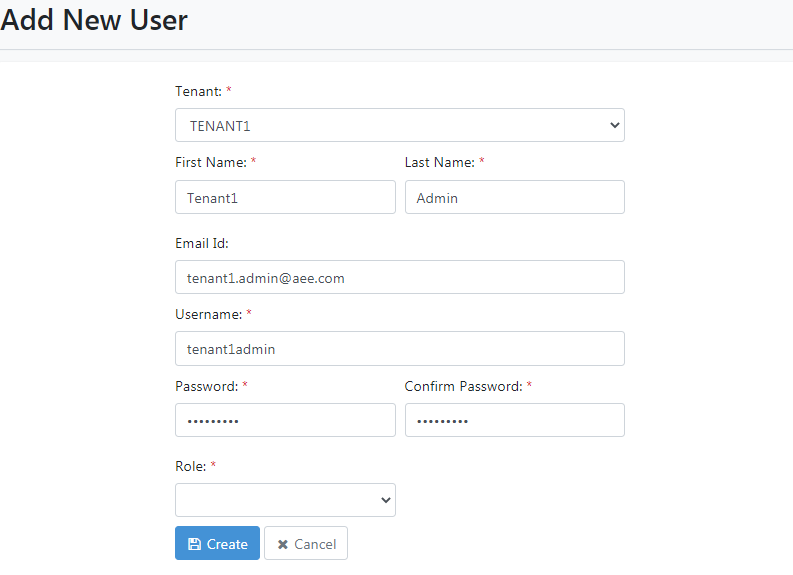Focus the Password input field
The width and height of the screenshot is (793, 575).
(x=285, y=420)
